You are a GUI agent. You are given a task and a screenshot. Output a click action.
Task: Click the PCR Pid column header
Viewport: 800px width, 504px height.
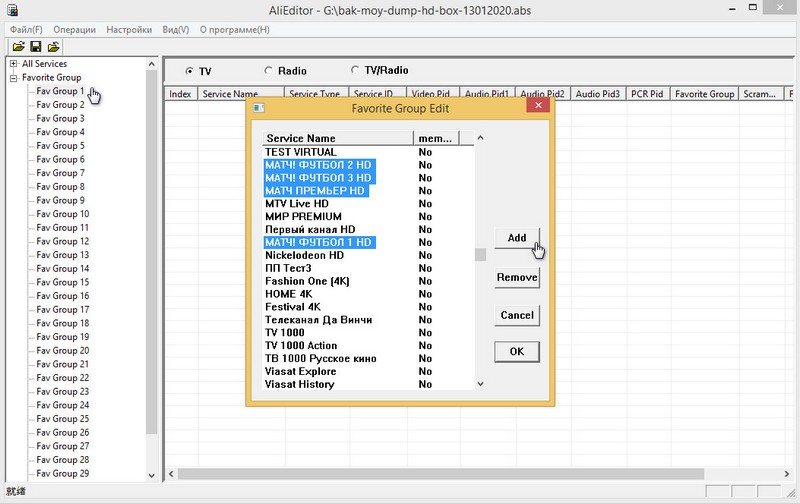pyautogui.click(x=647, y=94)
